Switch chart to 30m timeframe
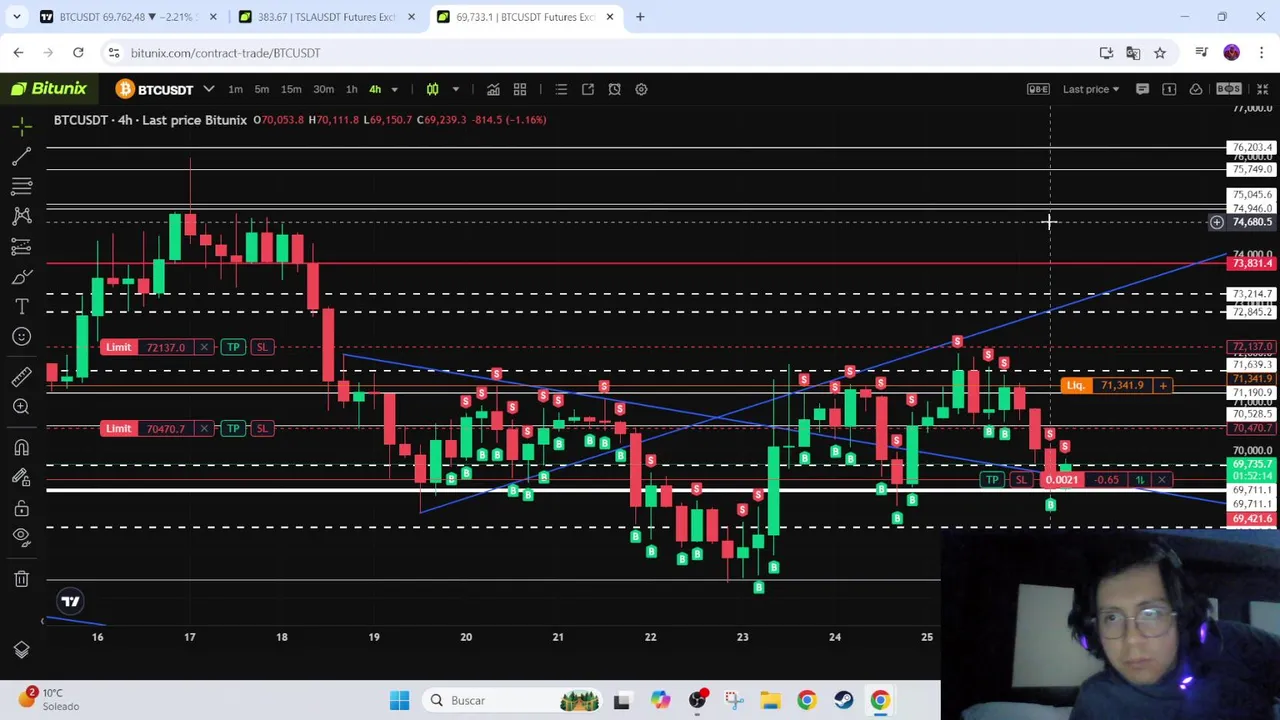Viewport: 1280px width, 720px height. [x=323, y=89]
